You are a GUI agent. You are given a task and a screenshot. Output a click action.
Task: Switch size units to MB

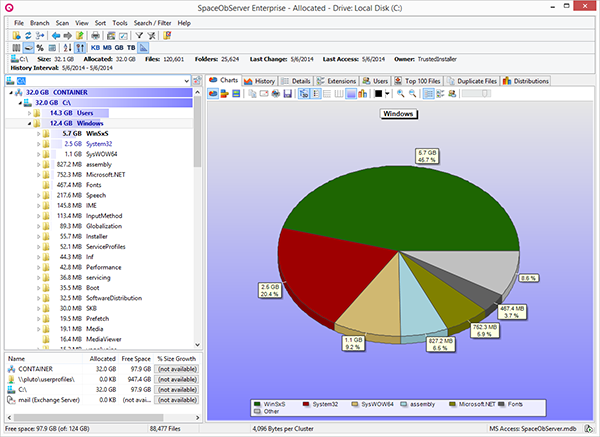pyautogui.click(x=107, y=48)
